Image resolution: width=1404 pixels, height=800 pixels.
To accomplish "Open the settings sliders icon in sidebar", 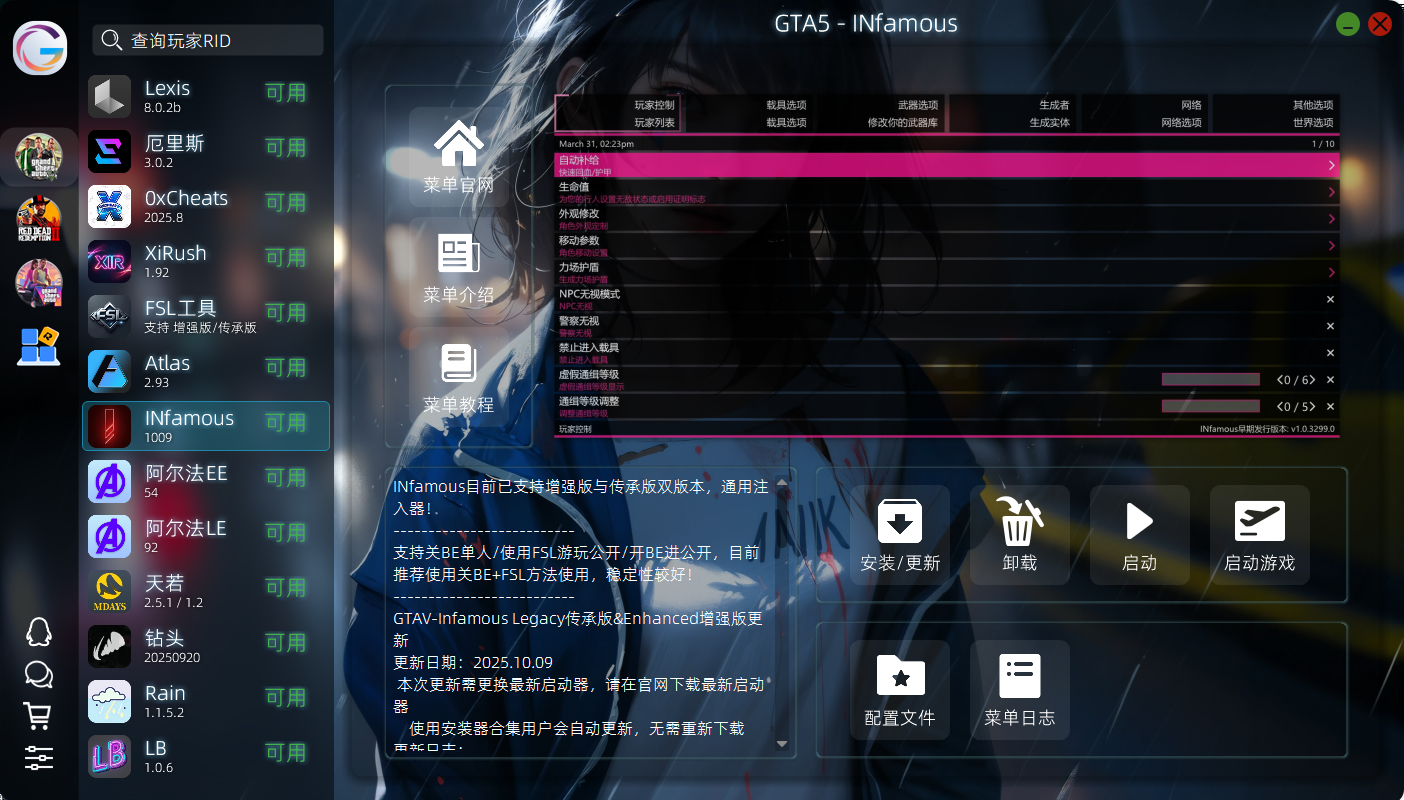I will [x=38, y=757].
